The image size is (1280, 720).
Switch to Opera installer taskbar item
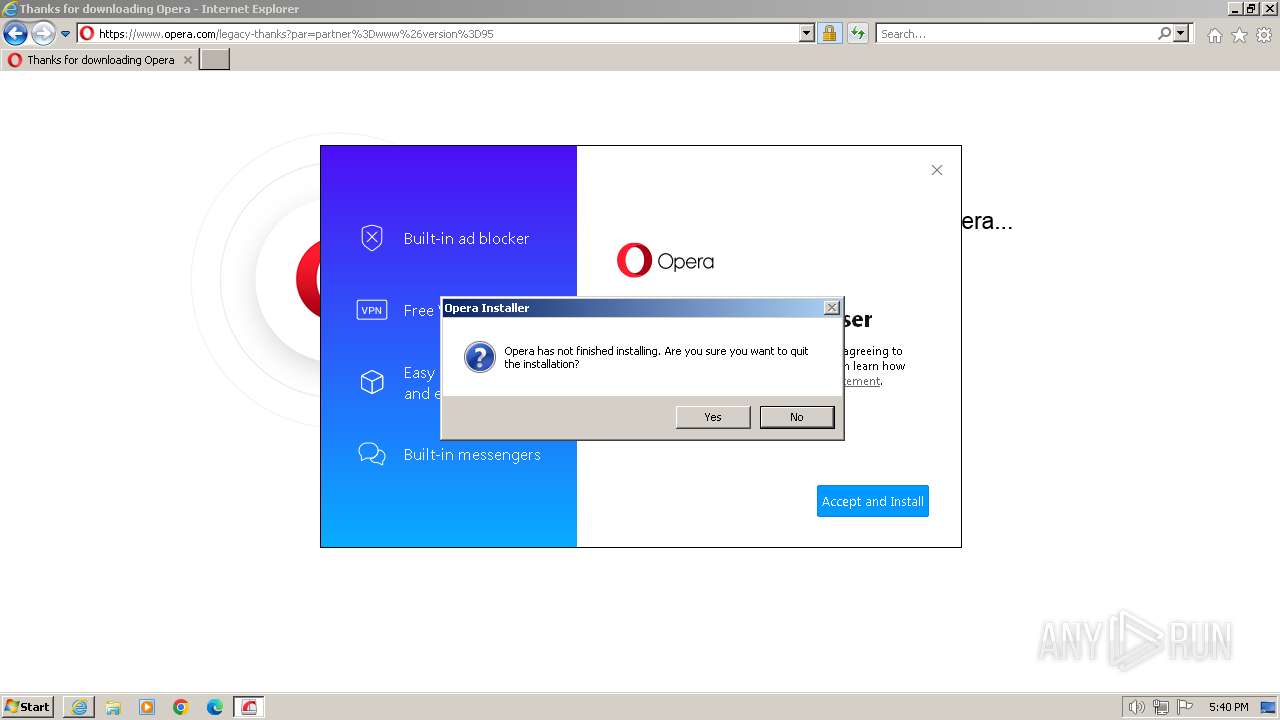pos(249,707)
